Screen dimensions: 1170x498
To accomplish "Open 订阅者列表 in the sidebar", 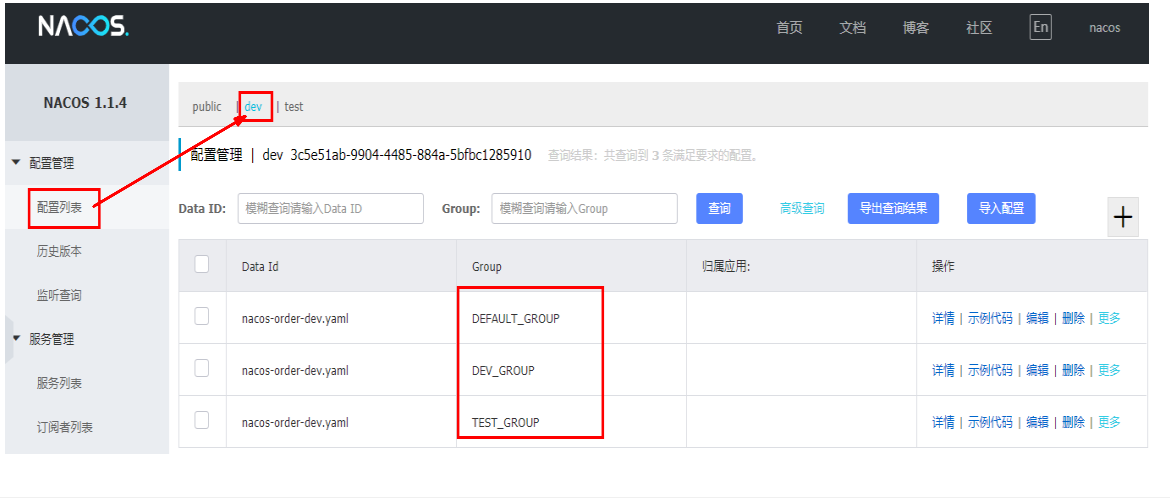I will click(65, 428).
